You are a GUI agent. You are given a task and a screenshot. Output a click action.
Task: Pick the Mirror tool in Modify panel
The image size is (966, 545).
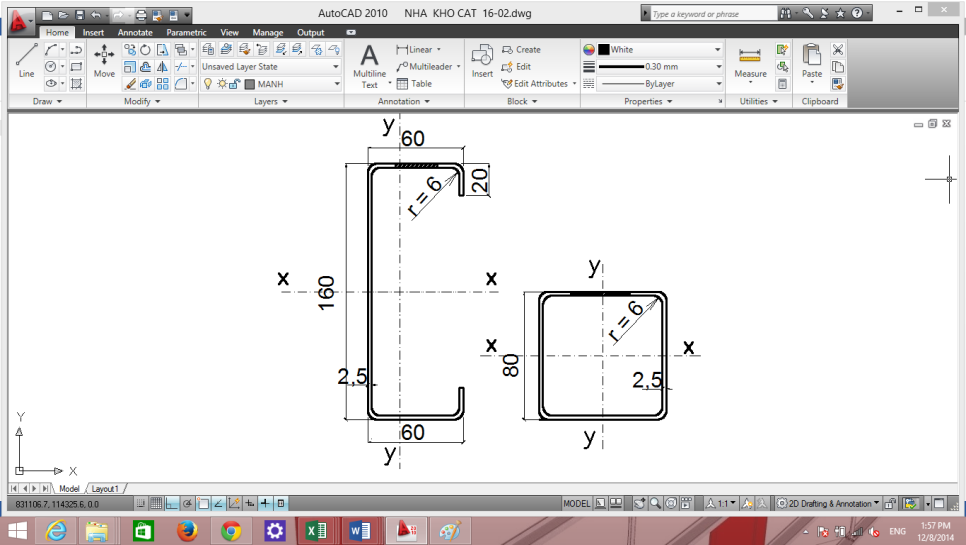(x=162, y=67)
